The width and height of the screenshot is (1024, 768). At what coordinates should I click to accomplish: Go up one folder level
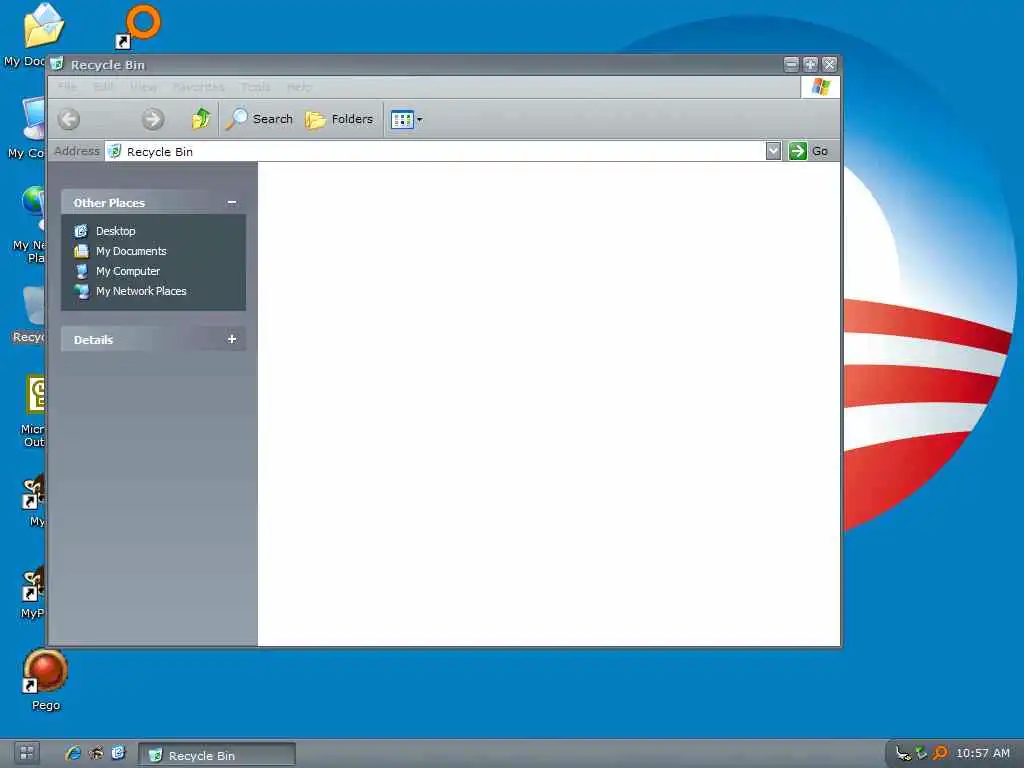[x=201, y=119]
